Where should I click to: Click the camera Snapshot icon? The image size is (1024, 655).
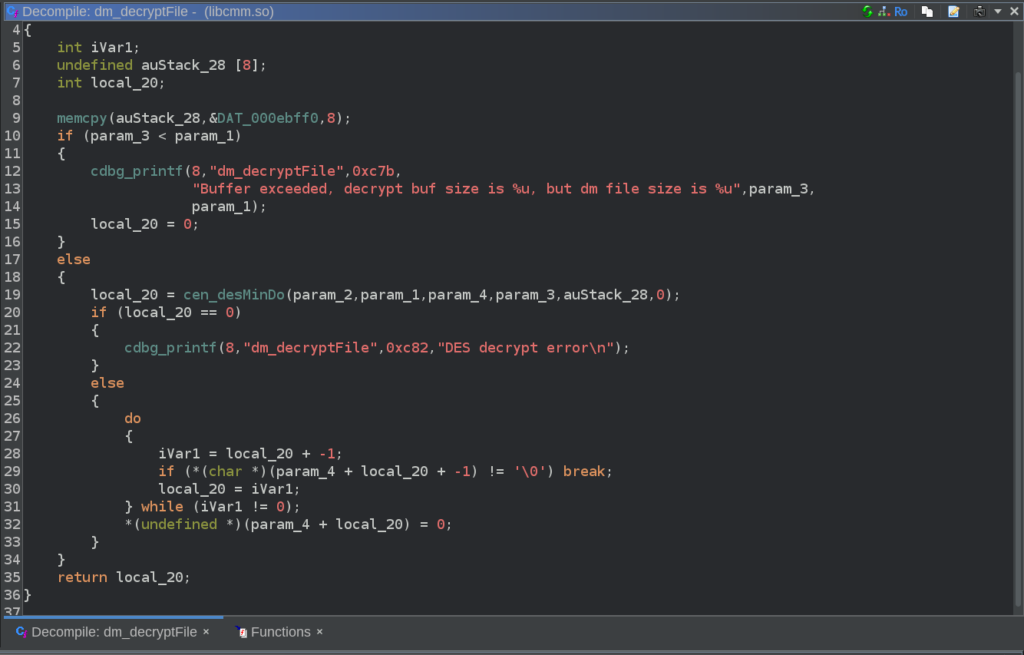(979, 11)
